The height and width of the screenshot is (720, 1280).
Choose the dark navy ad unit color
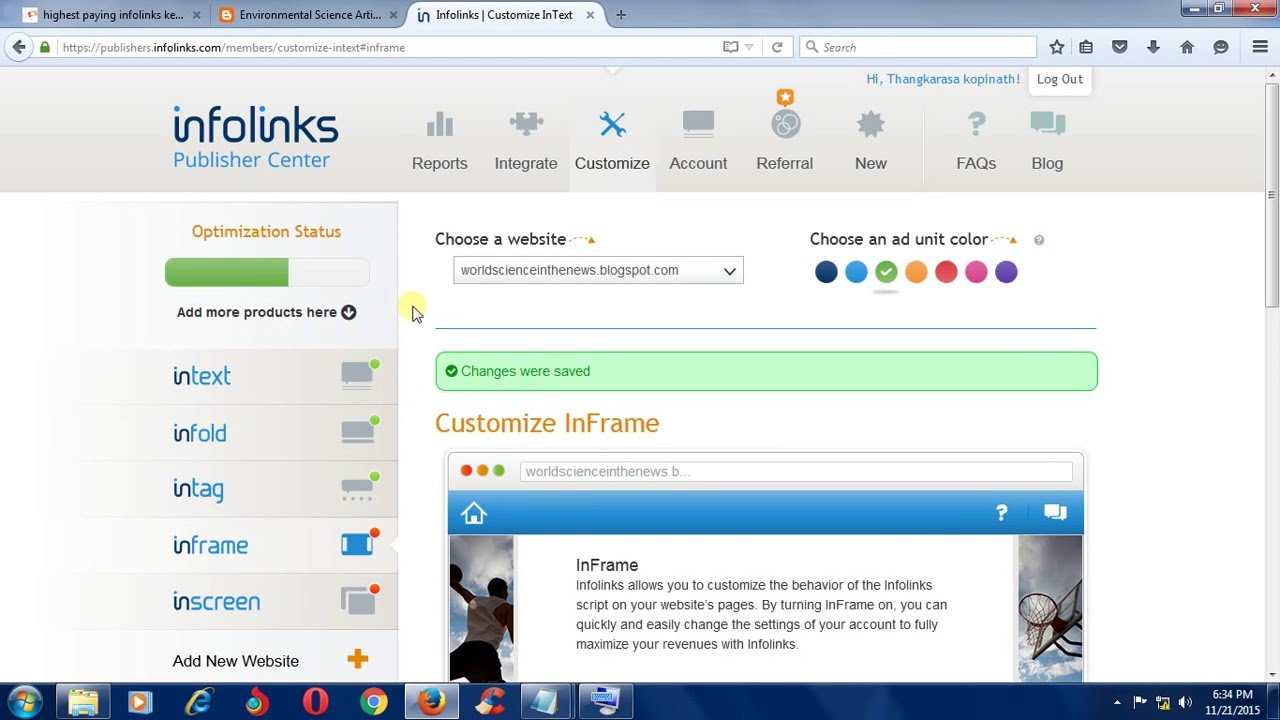826,271
